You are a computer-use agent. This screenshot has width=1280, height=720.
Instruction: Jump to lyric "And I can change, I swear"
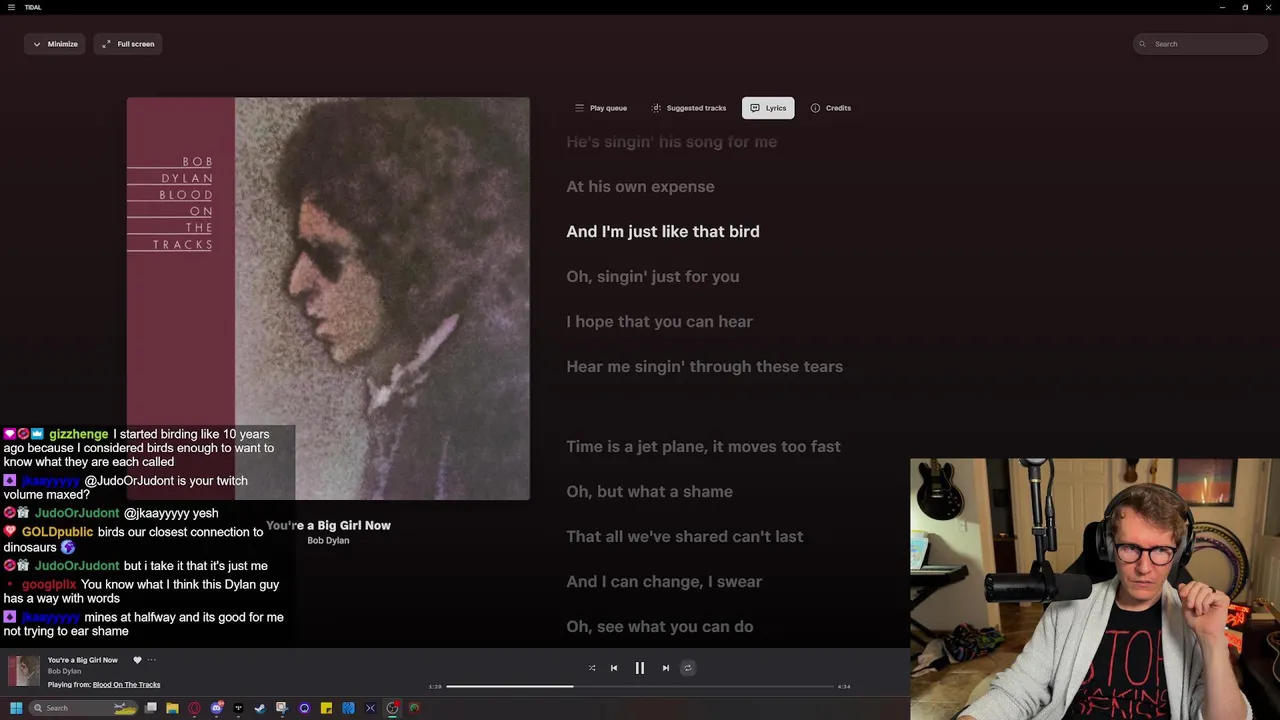point(664,582)
